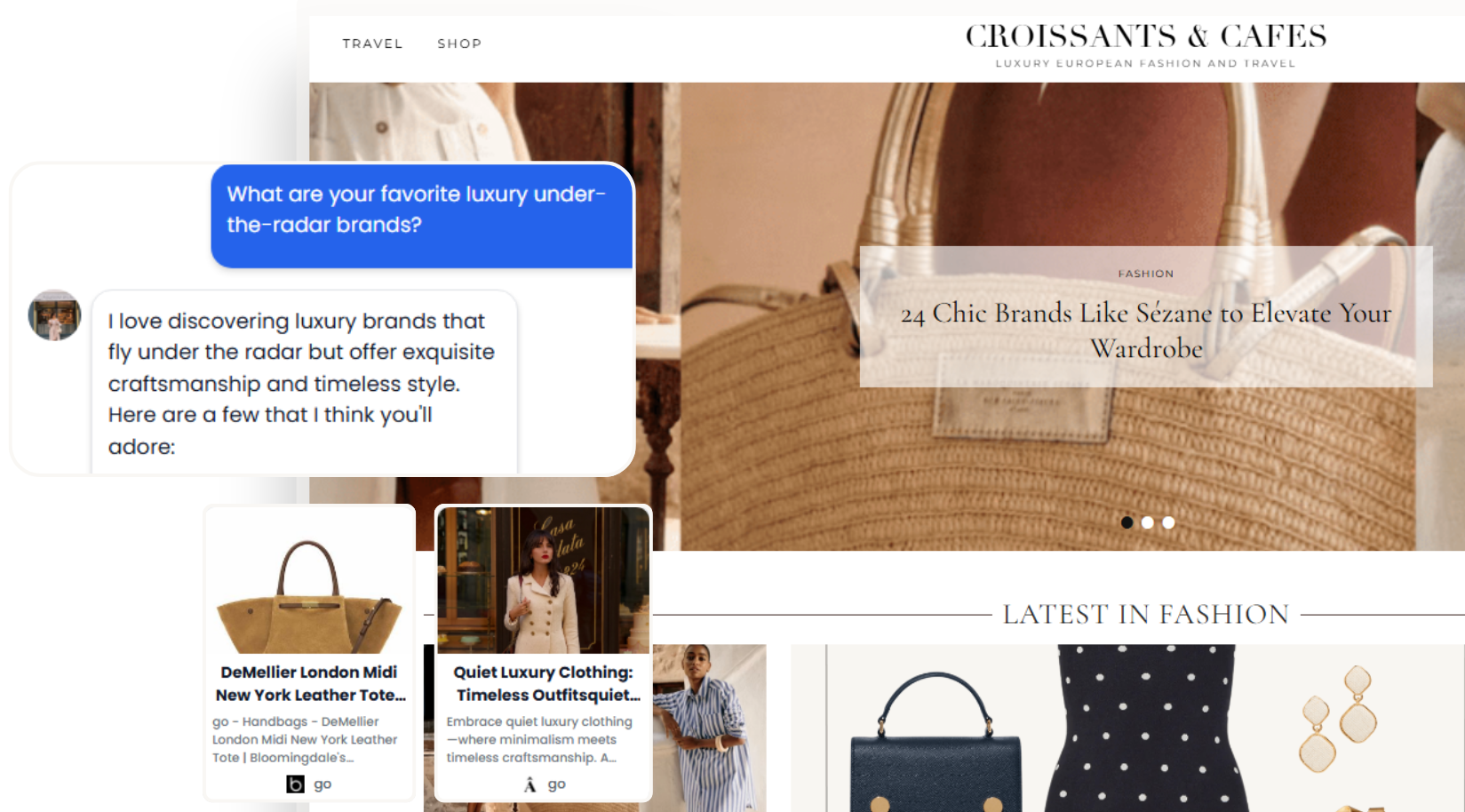This screenshot has width=1465, height=812.
Task: Select the third carousel slide dot
Action: point(1168,522)
